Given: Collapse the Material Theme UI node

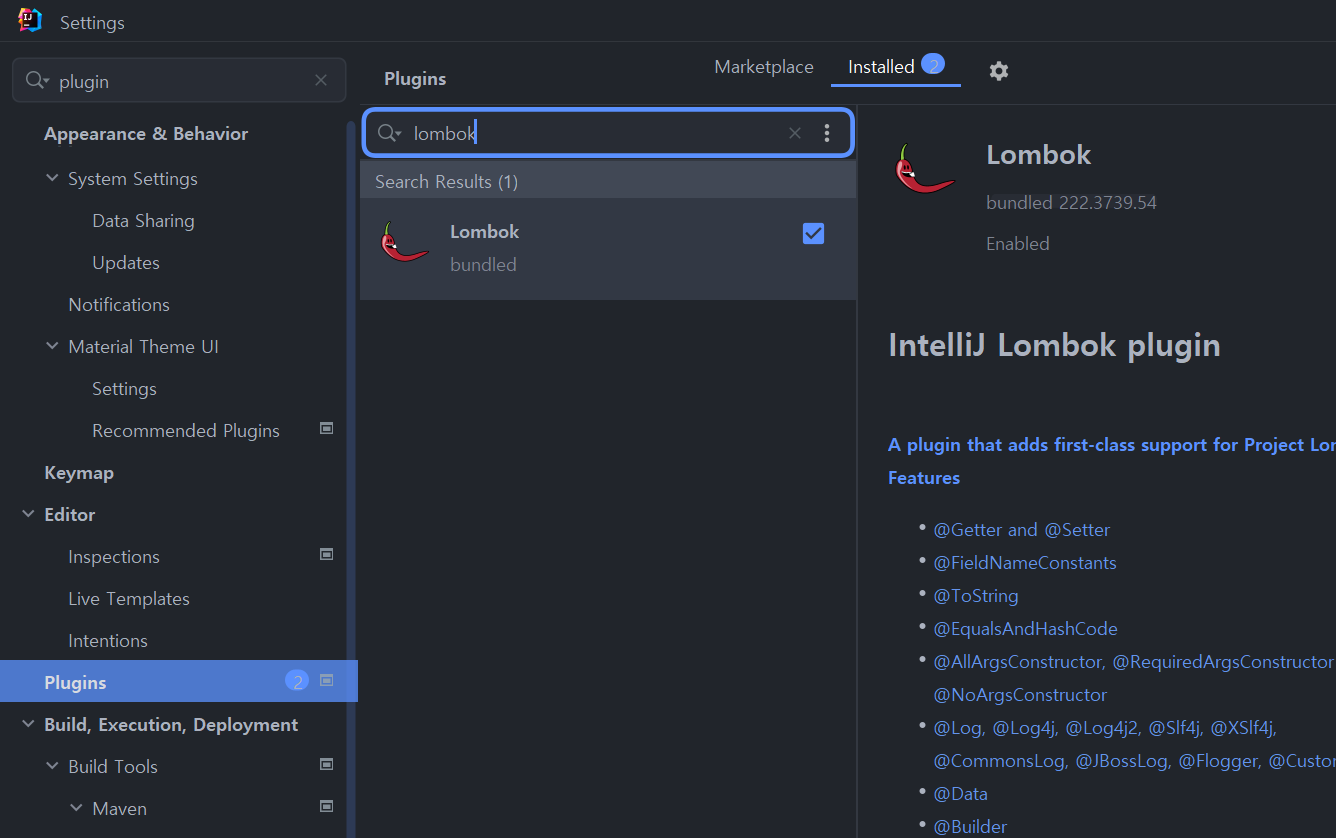Looking at the screenshot, I should pyautogui.click(x=52, y=346).
